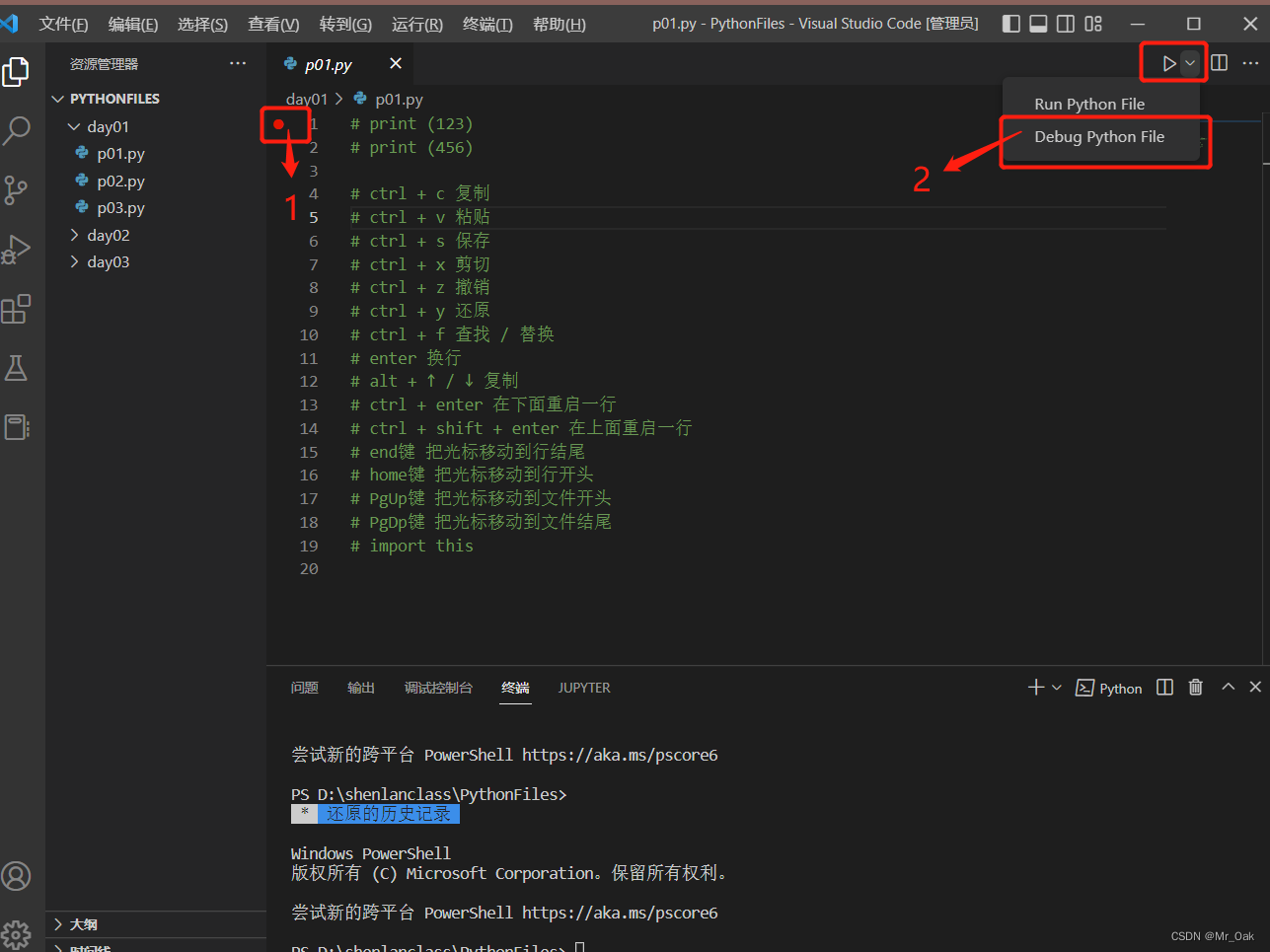Open the 运行(R) menu
This screenshot has height=952, width=1270.
click(417, 24)
